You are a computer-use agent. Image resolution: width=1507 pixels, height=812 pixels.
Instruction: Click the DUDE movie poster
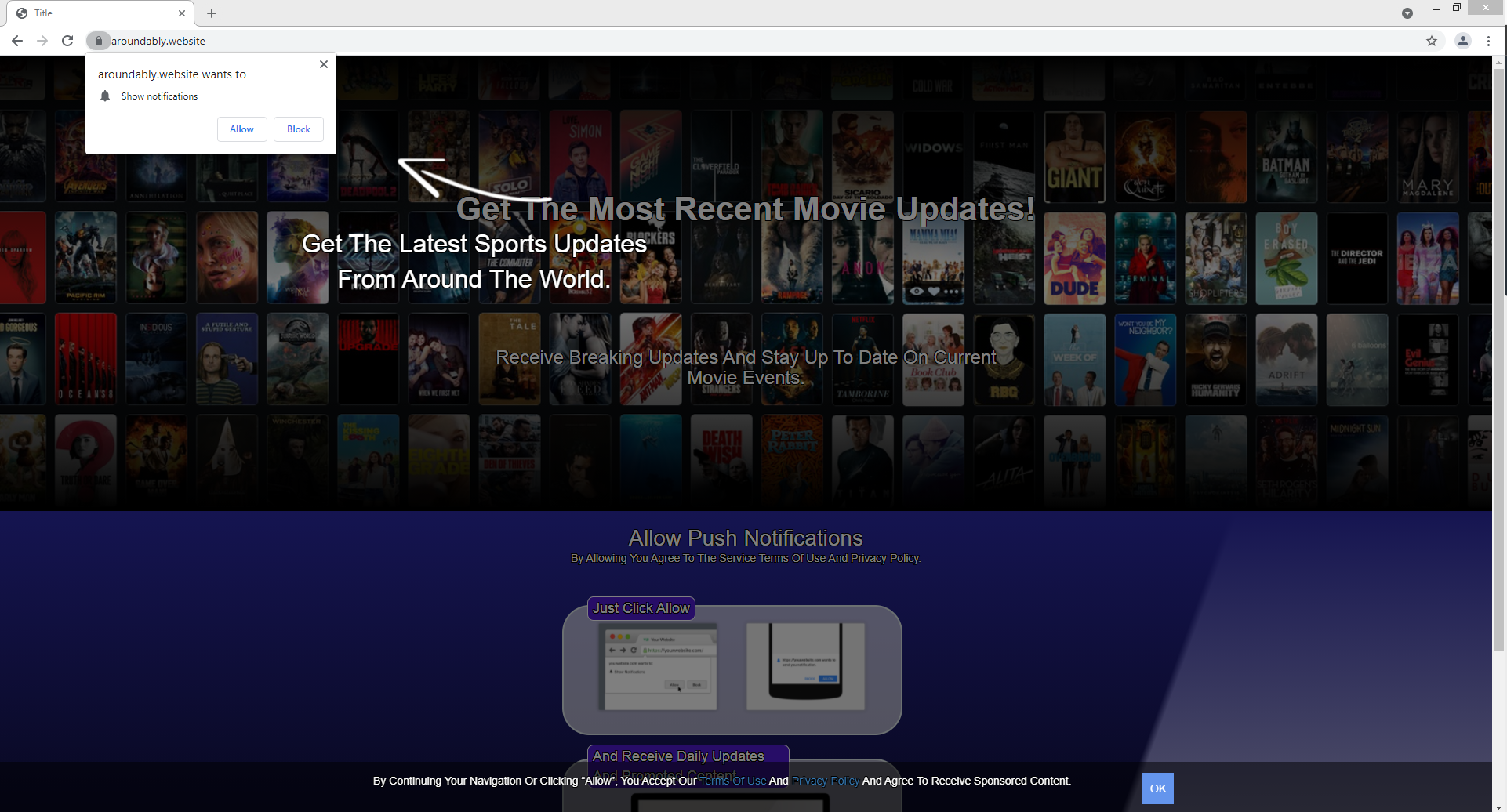click(x=1074, y=259)
